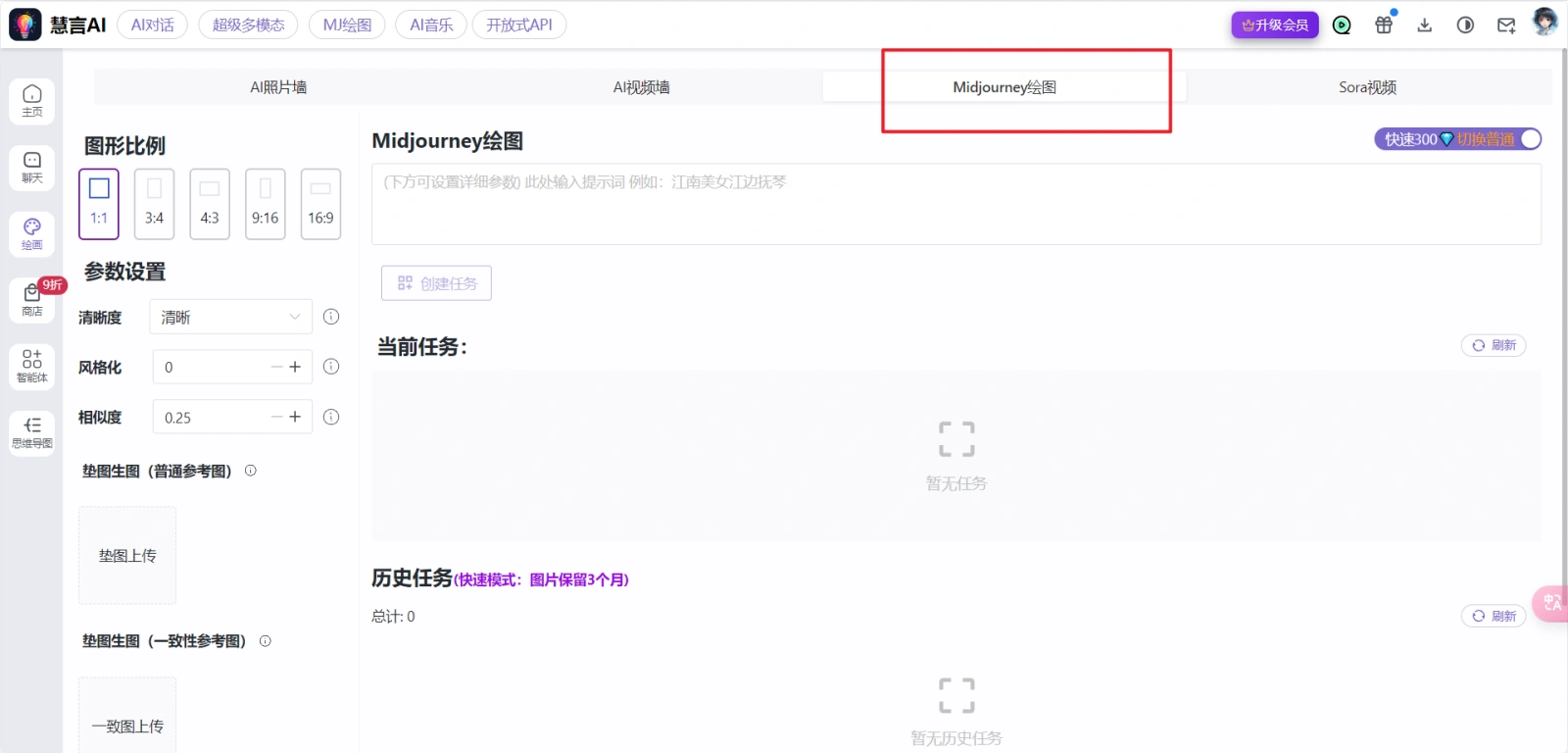
Task: Open the 主页 home sidebar icon
Action: click(32, 101)
